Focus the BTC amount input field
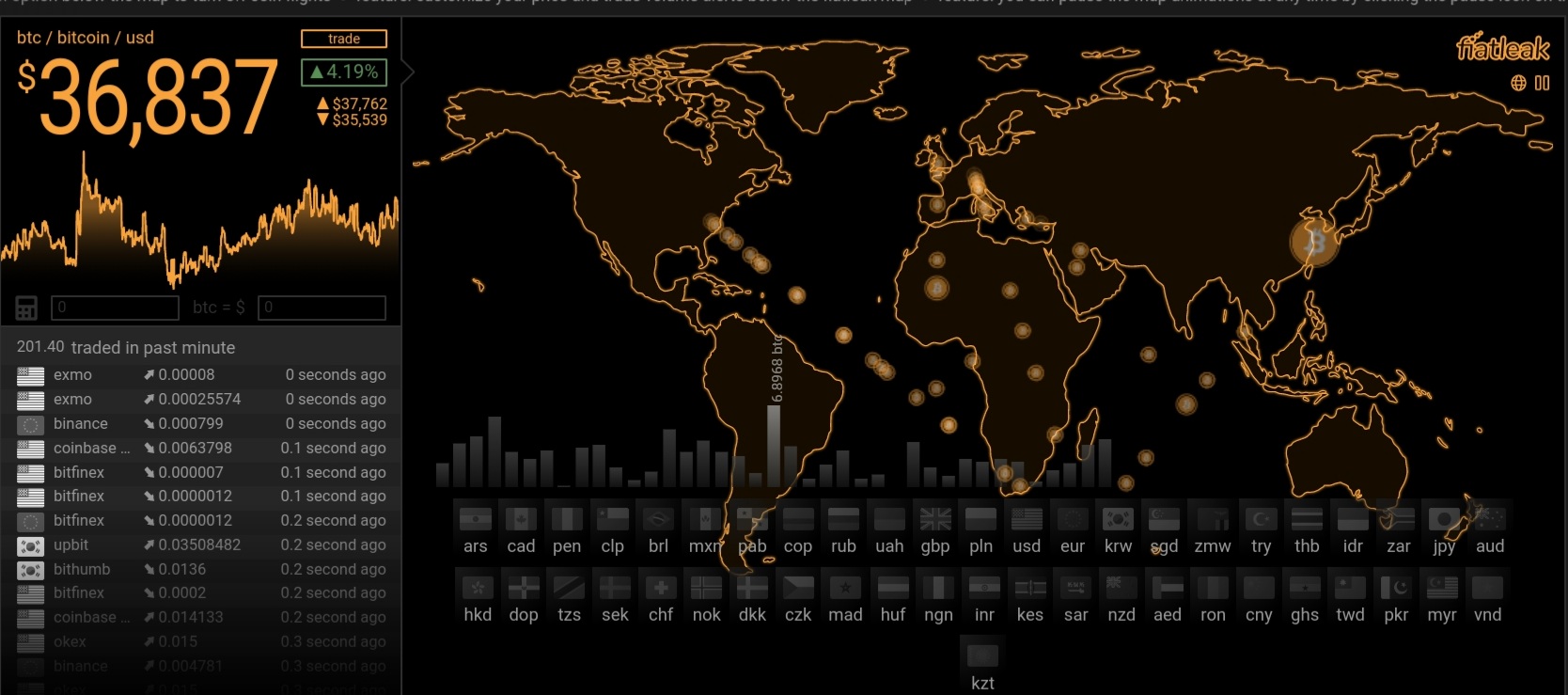This screenshot has height=695, width=1568. [x=115, y=308]
